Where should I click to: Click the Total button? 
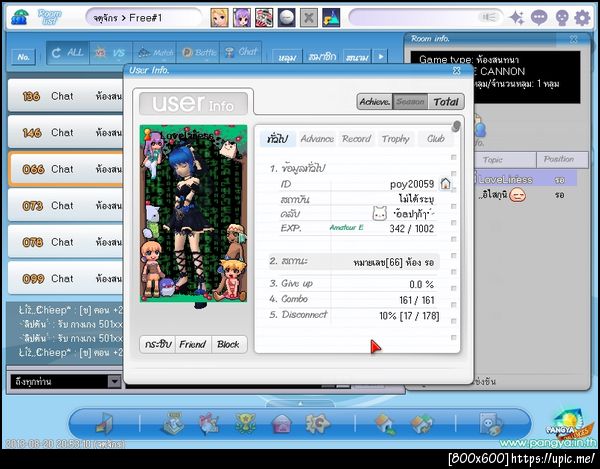446,102
